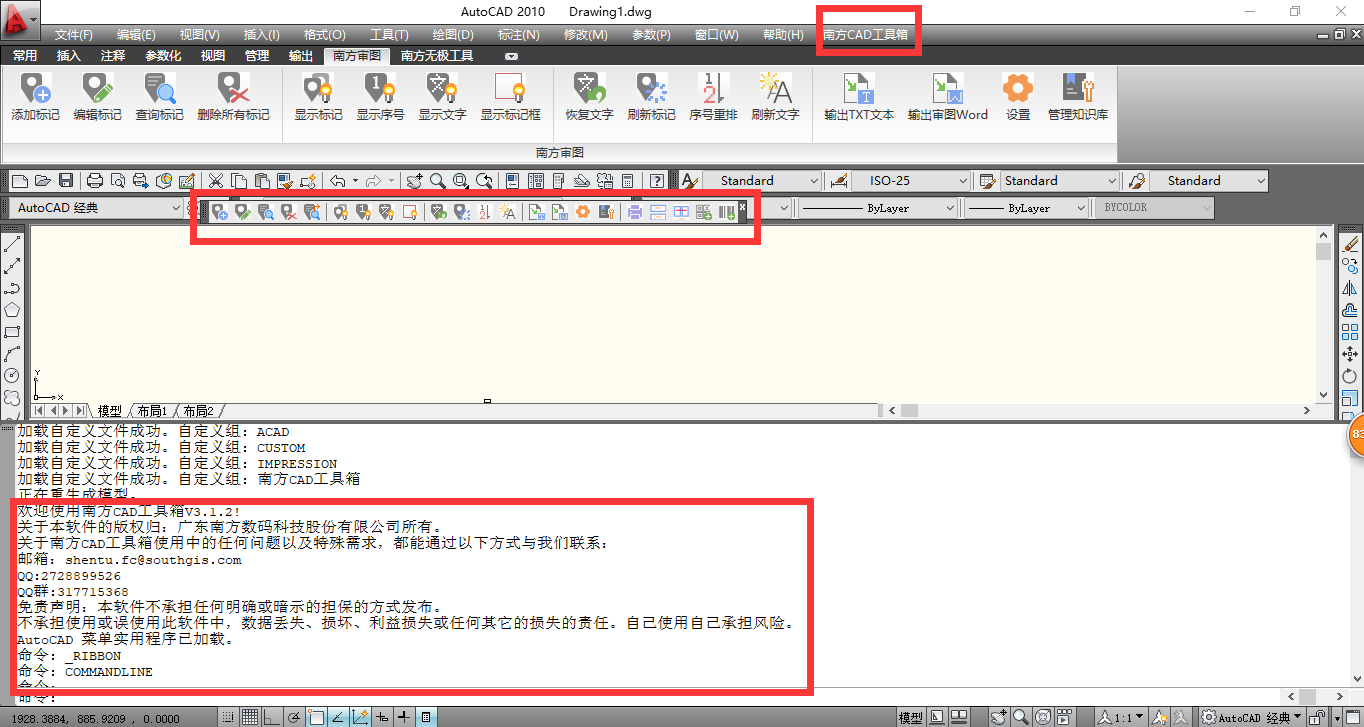The width and height of the screenshot is (1364, 727).
Task: Toggle Grid display in status bar
Action: click(x=249, y=717)
